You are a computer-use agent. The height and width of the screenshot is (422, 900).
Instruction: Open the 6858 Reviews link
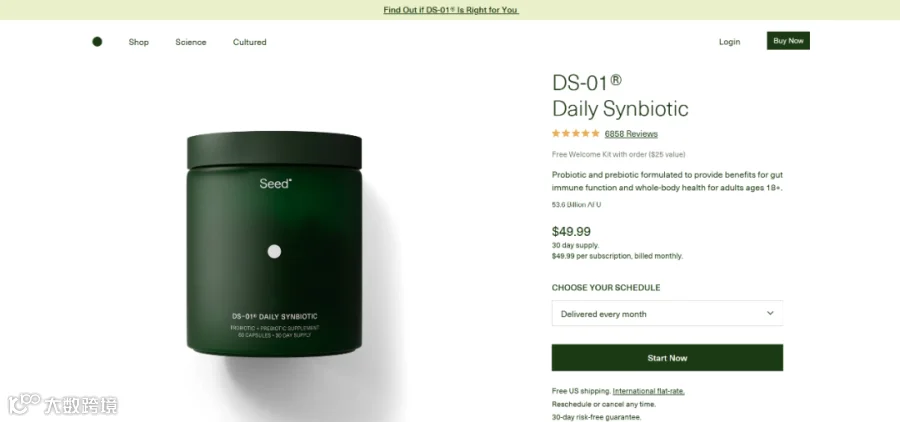[631, 134]
